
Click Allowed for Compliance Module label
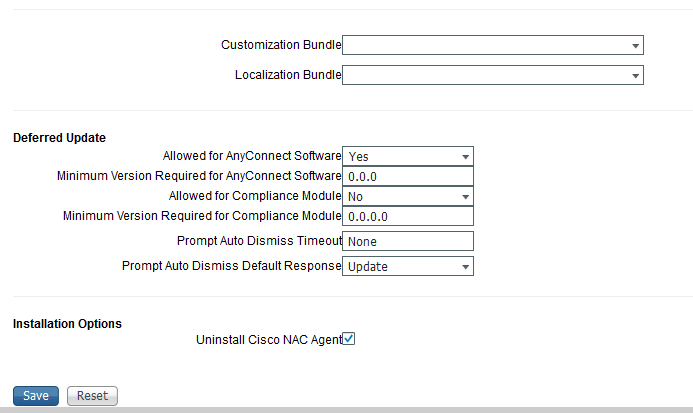tap(254, 196)
